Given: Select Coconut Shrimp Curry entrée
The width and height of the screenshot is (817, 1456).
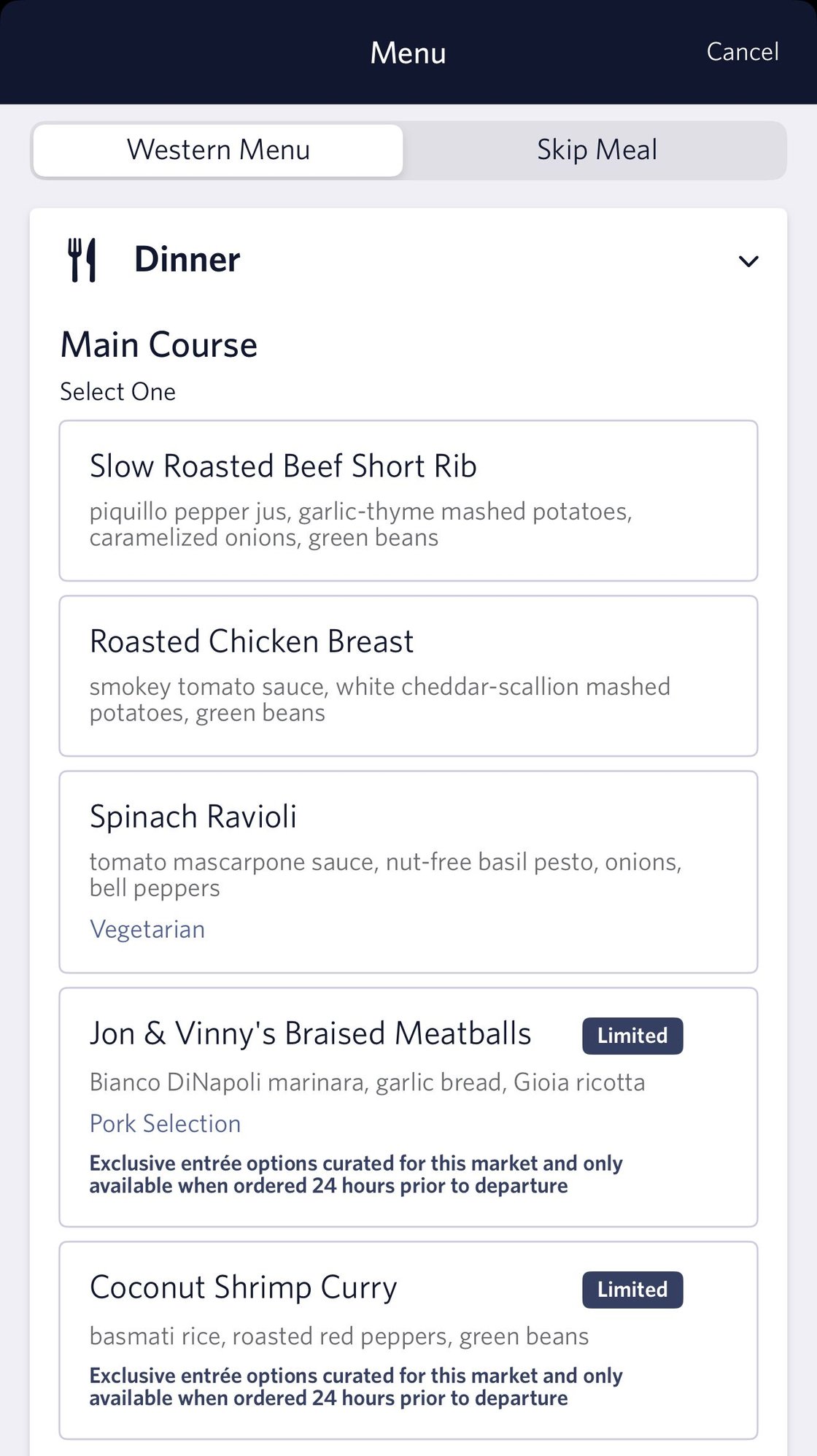Looking at the screenshot, I should point(243,1287).
